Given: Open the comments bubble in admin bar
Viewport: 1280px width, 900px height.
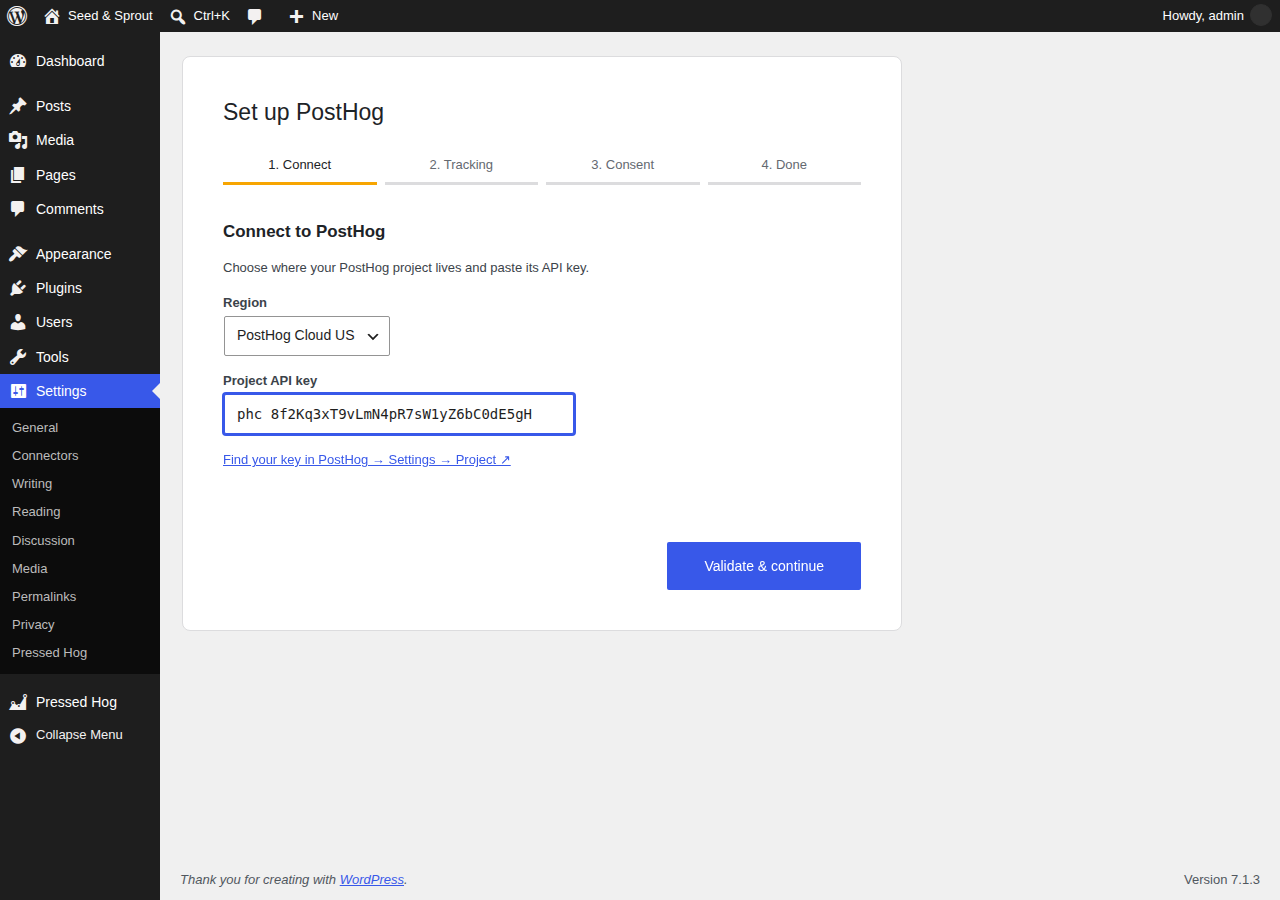Looking at the screenshot, I should pos(255,16).
